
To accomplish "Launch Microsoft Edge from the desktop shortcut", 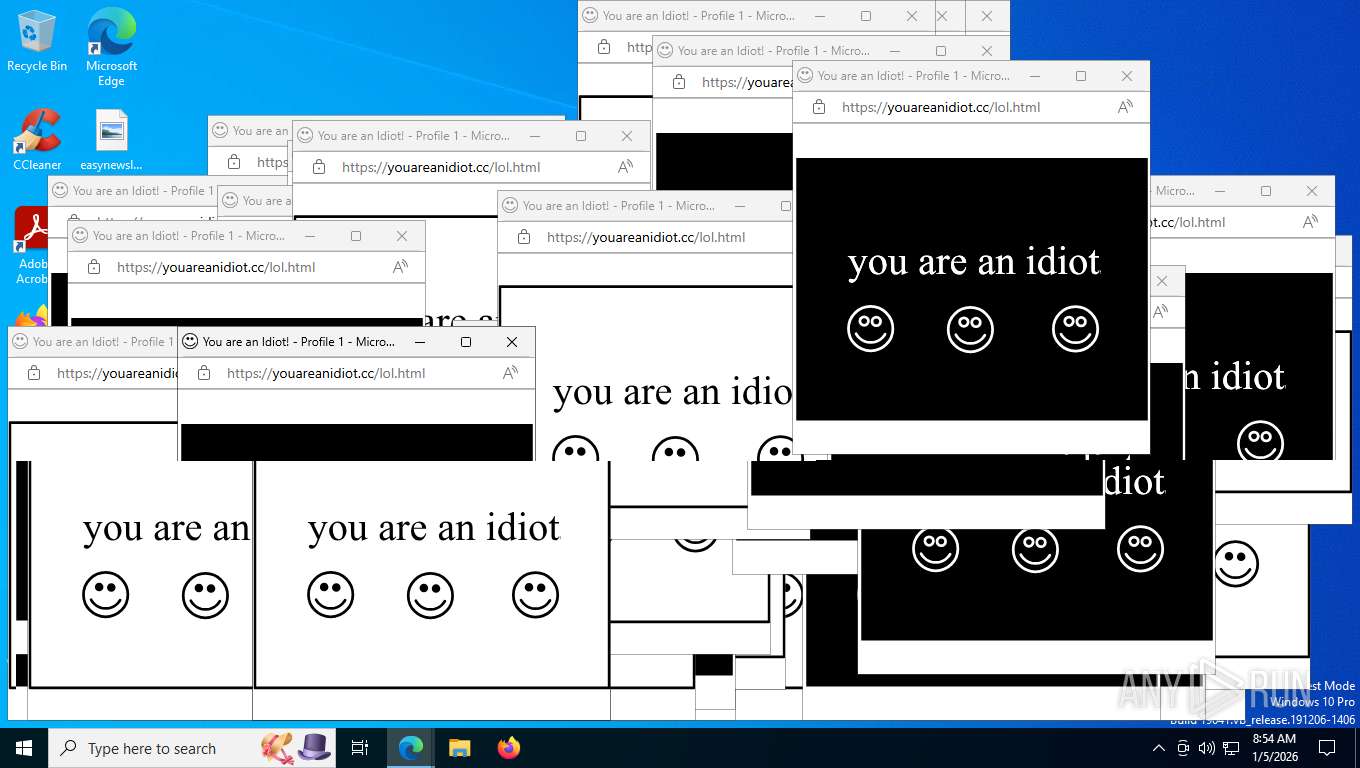I will pos(111,47).
